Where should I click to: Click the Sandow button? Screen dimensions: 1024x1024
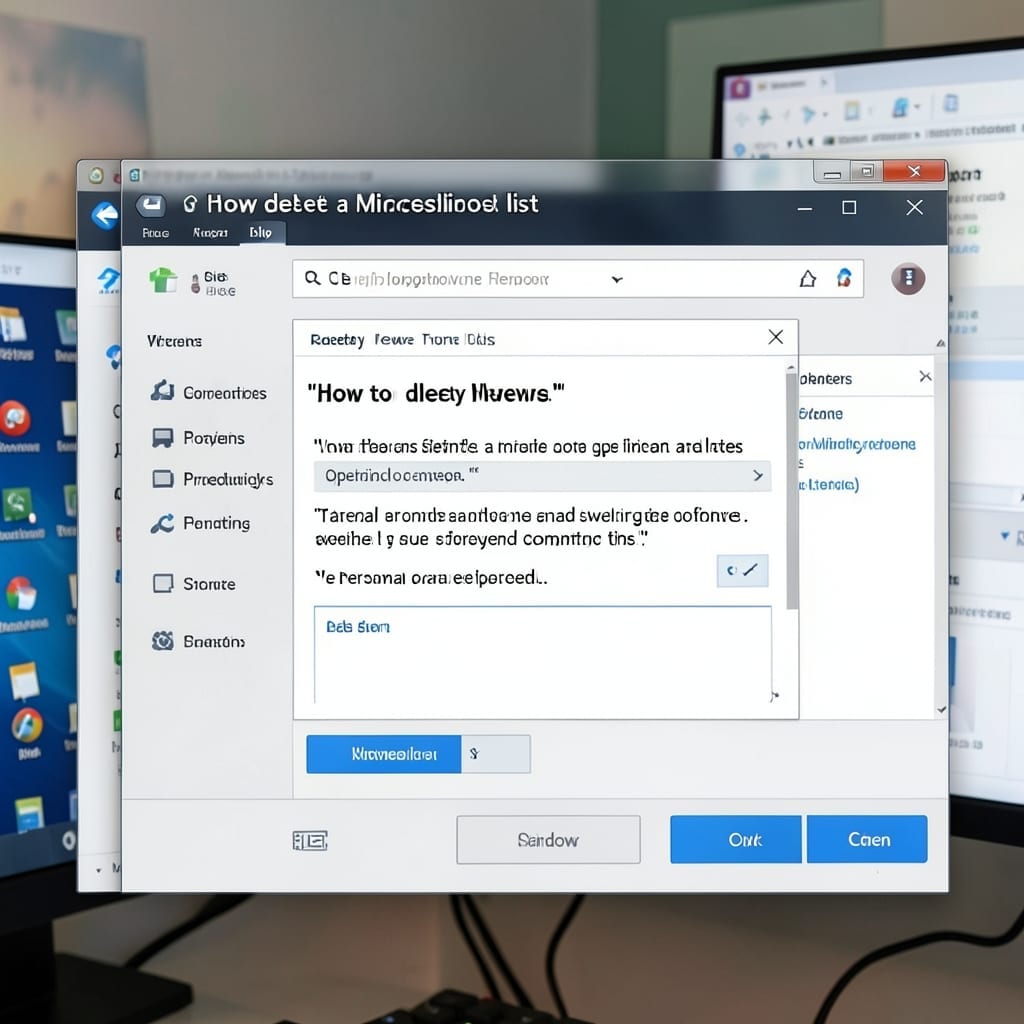pos(548,840)
